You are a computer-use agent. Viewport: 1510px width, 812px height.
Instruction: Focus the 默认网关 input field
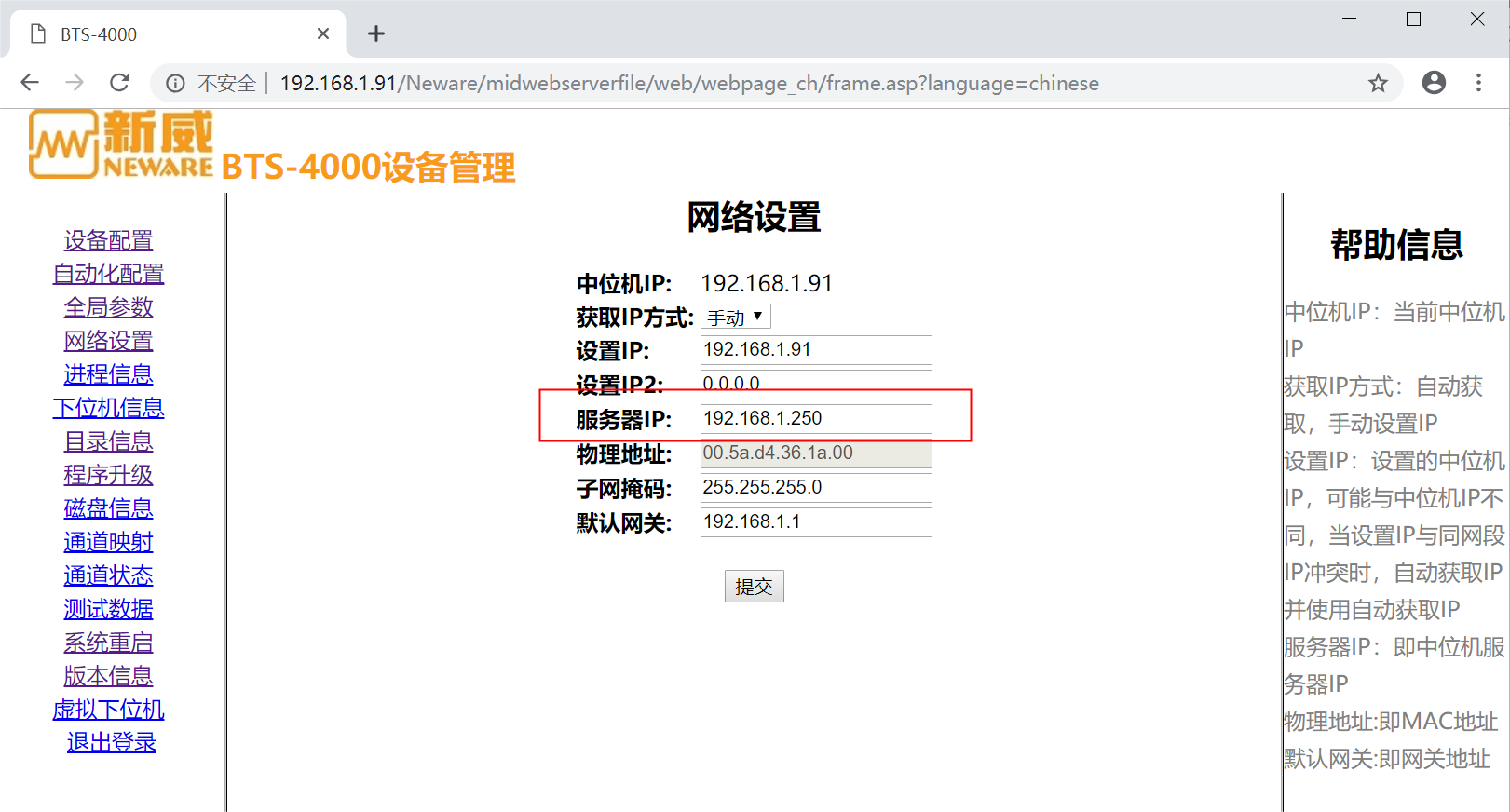tap(816, 522)
